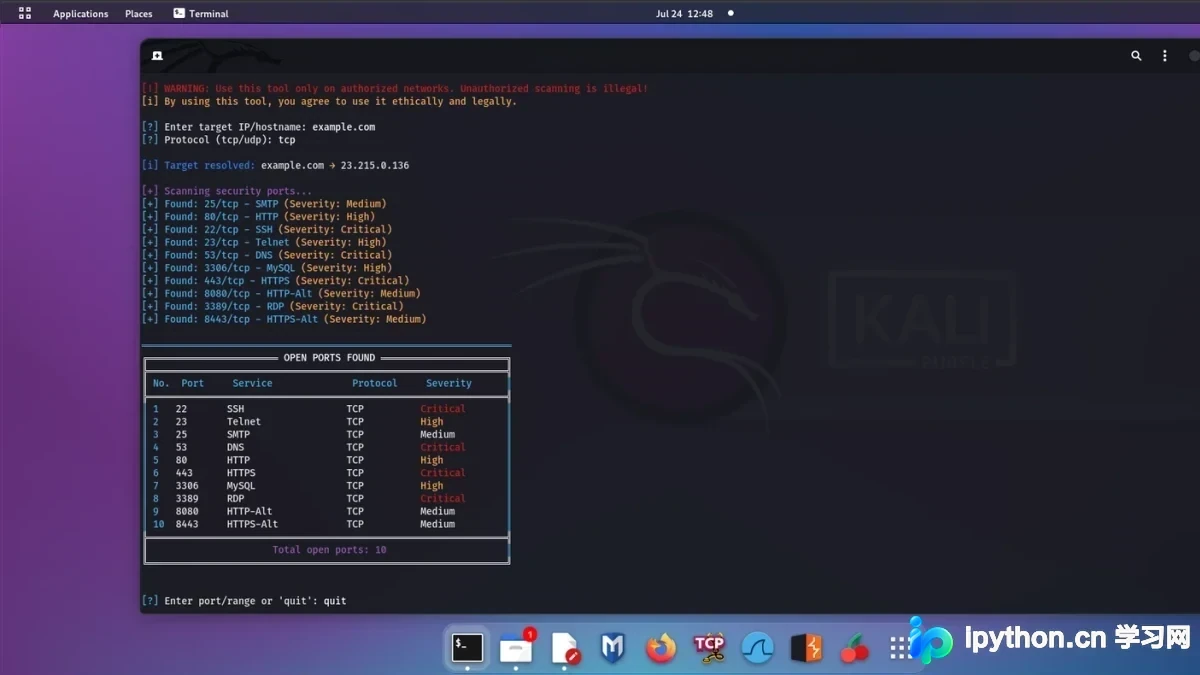Viewport: 1200px width, 675px height.
Task: Click the Severity column header in the table
Action: tap(449, 383)
